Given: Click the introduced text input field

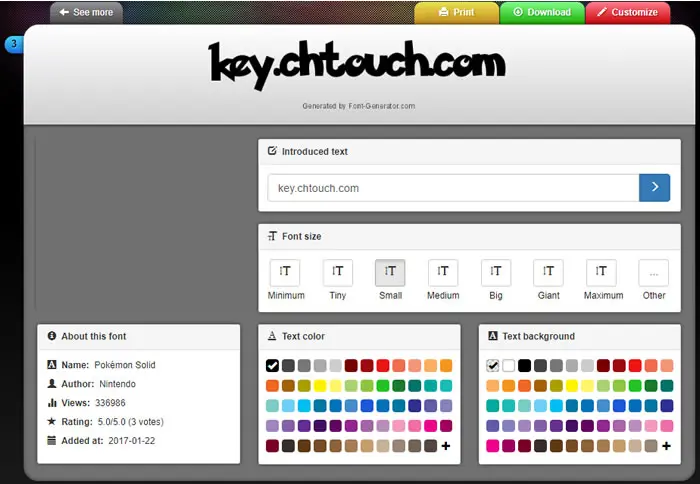Looking at the screenshot, I should tap(453, 188).
